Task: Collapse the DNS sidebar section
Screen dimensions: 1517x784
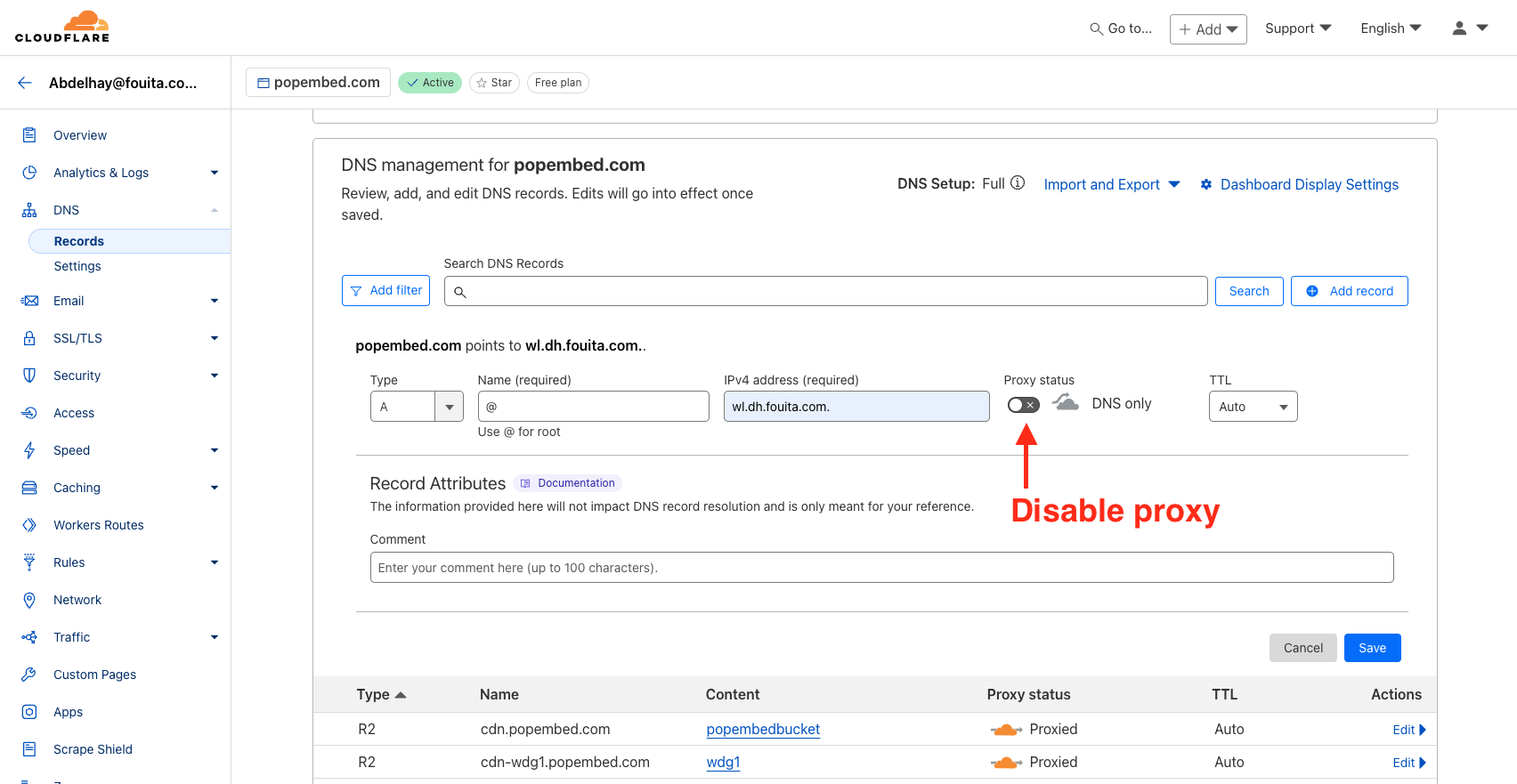Action: (215, 210)
